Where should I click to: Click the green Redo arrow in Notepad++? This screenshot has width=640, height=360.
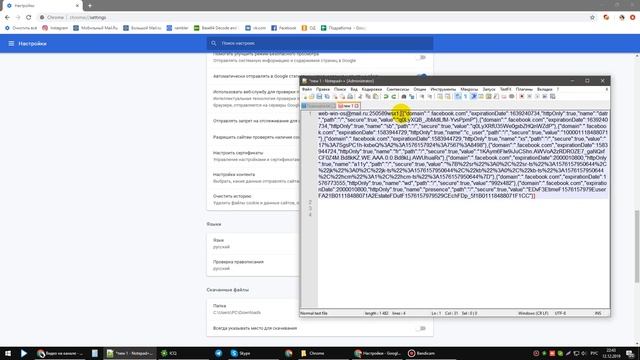[x=394, y=96]
